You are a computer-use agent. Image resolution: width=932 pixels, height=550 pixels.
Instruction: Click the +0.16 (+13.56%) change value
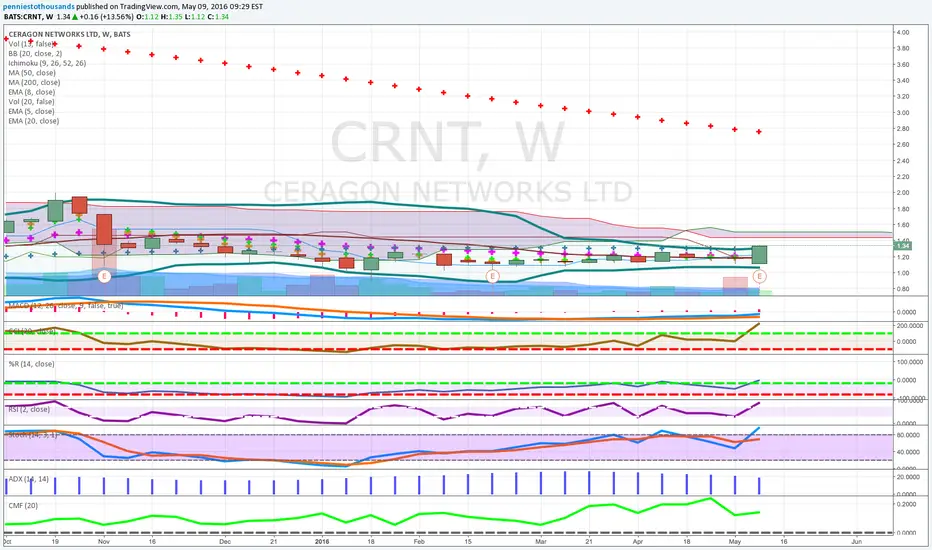click(107, 17)
